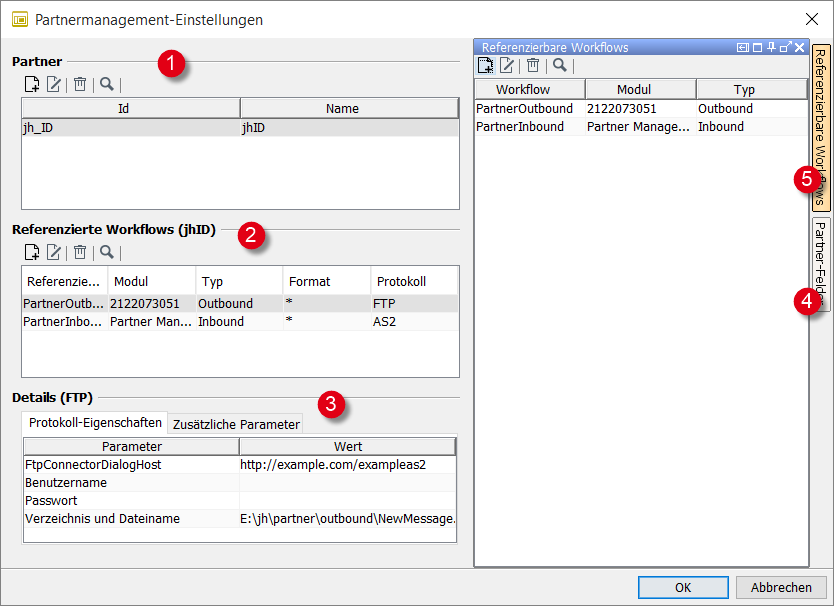Delete workflow in Referenzierbare Workflows panel
Image resolution: width=834 pixels, height=606 pixels.
(531, 64)
